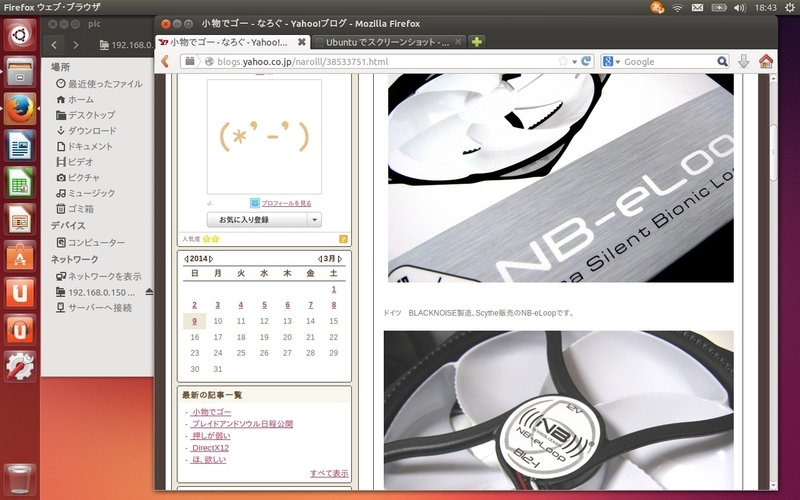The height and width of the screenshot is (500, 800).
Task: Open 押しが弱い article link
Action: [x=211, y=436]
